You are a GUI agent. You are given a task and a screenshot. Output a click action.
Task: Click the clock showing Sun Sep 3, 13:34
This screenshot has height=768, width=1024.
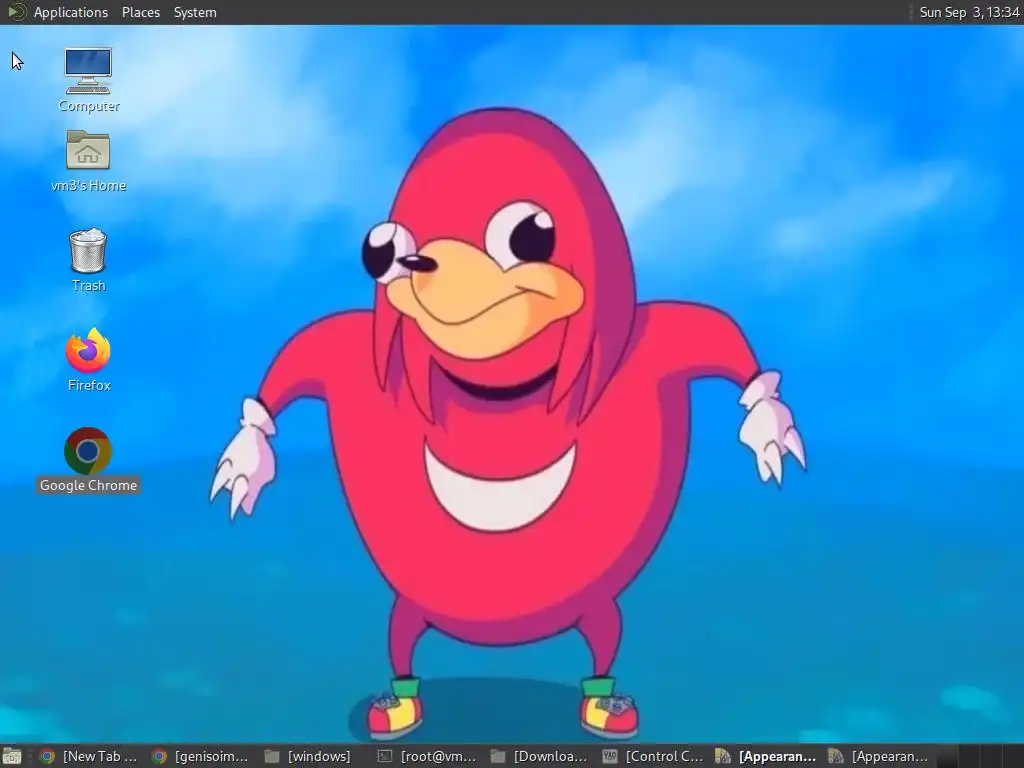pos(969,12)
